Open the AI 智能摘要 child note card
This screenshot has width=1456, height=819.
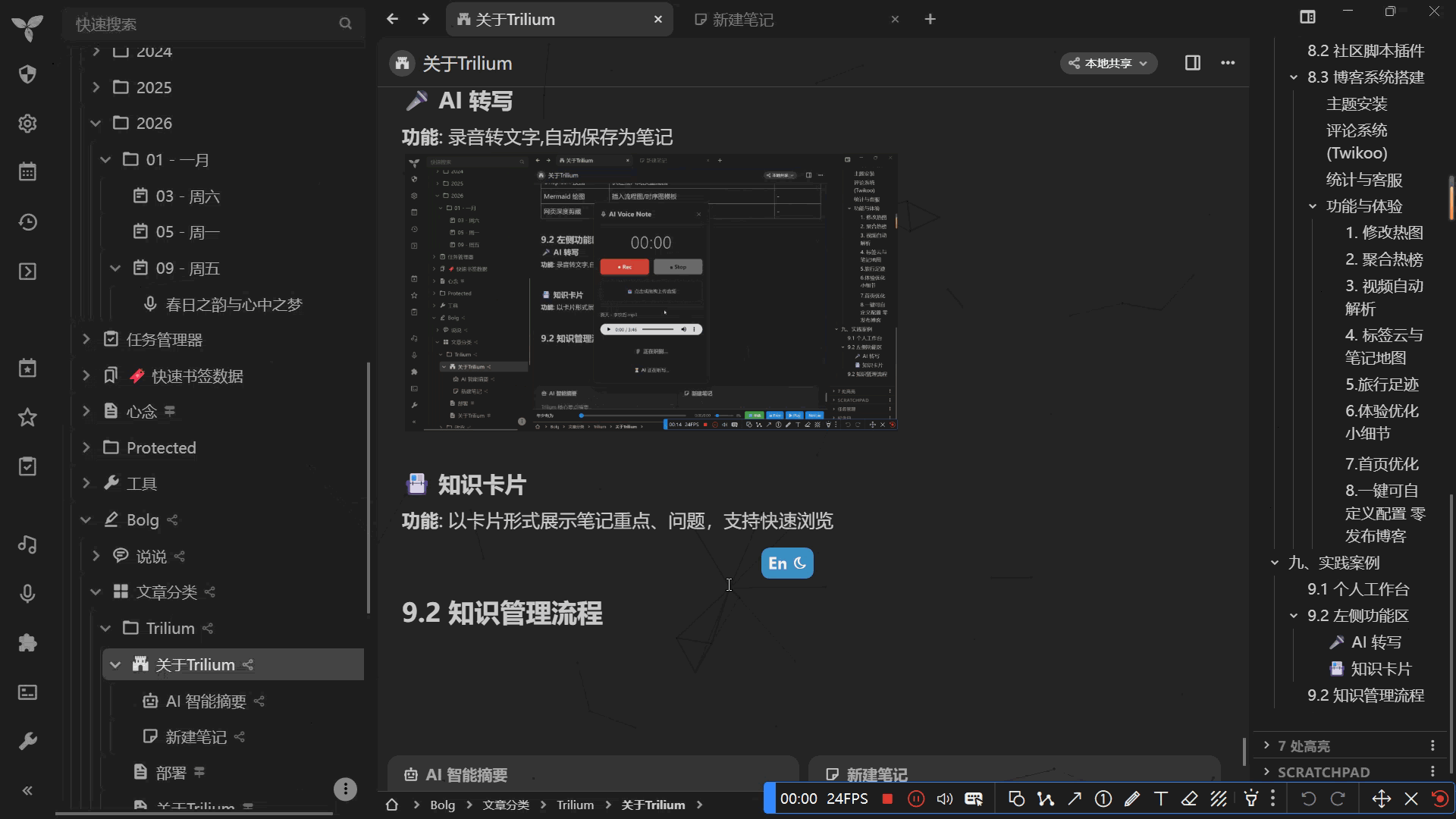point(593,773)
